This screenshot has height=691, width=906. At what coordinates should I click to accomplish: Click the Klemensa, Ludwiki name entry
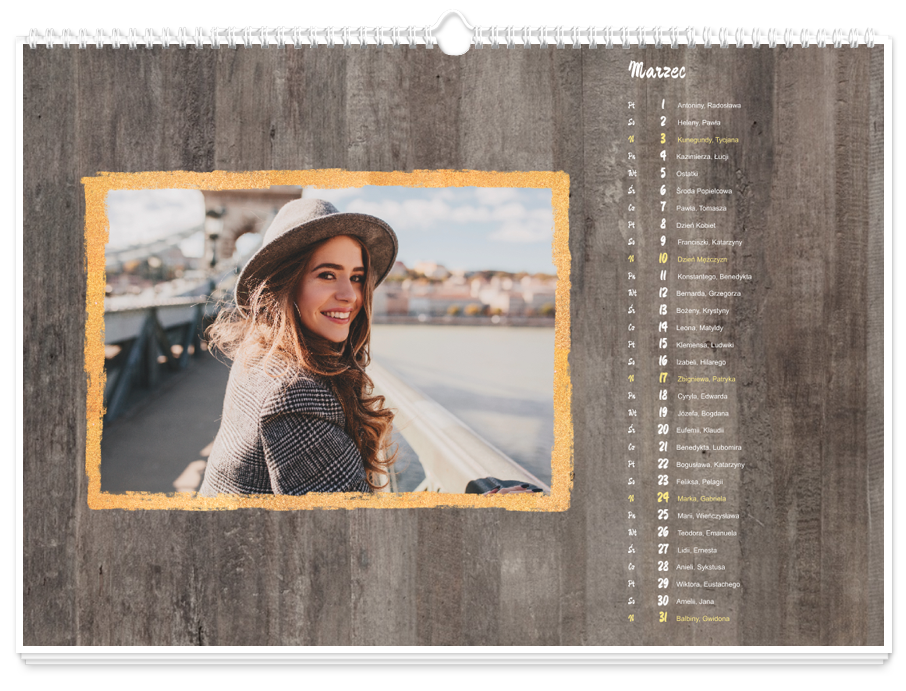pyautogui.click(x=706, y=345)
